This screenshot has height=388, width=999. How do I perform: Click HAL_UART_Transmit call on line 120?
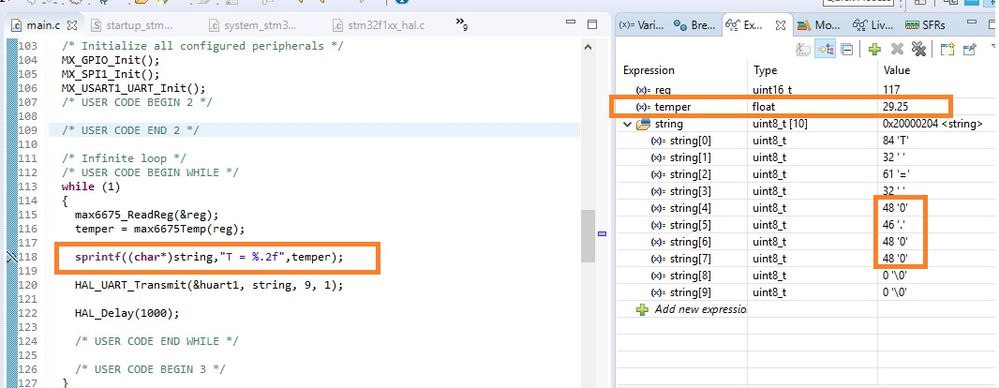(x=209, y=285)
